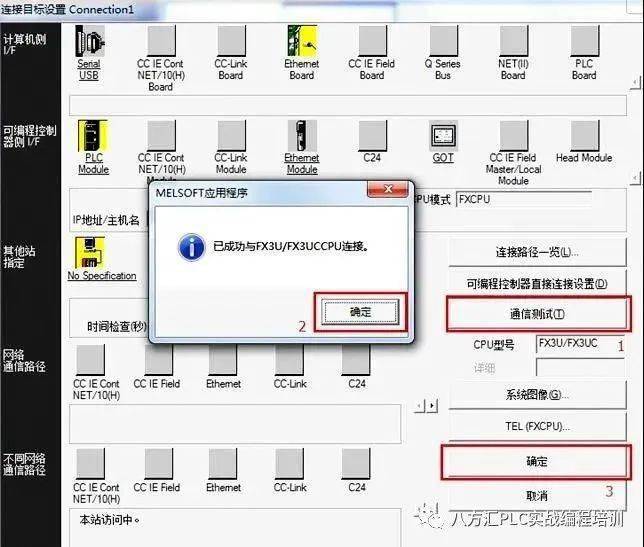Select CC IE Field icon in 网络通信路径 row
The image size is (644, 547).
pyautogui.click(x=159, y=360)
